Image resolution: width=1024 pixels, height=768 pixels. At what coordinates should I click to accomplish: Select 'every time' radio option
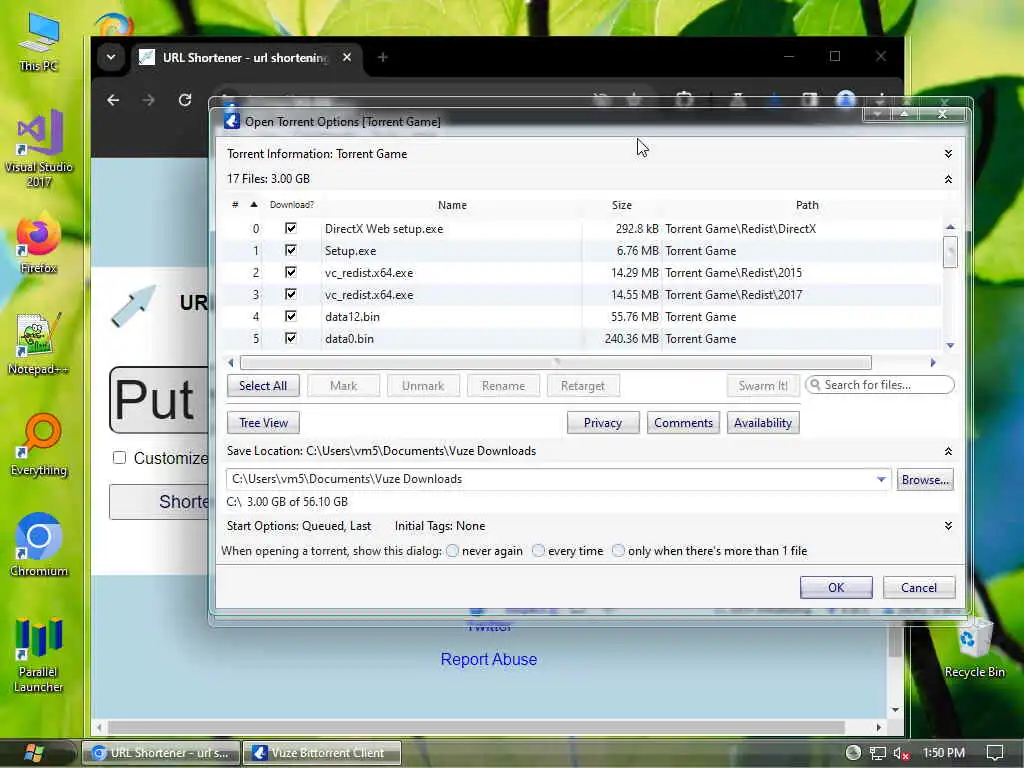pyautogui.click(x=538, y=551)
